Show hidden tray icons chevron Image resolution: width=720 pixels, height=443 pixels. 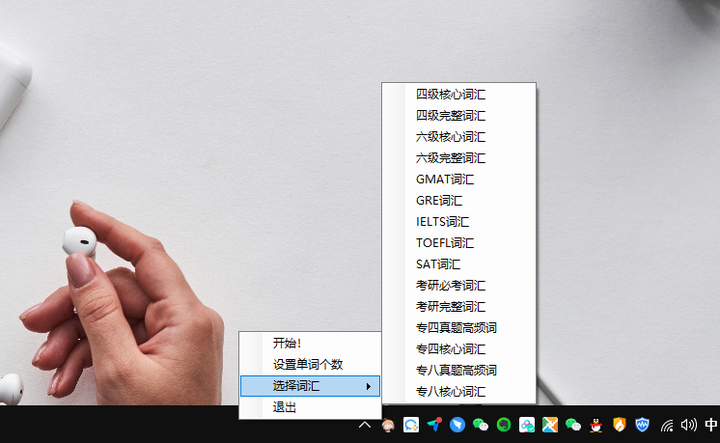pos(365,425)
